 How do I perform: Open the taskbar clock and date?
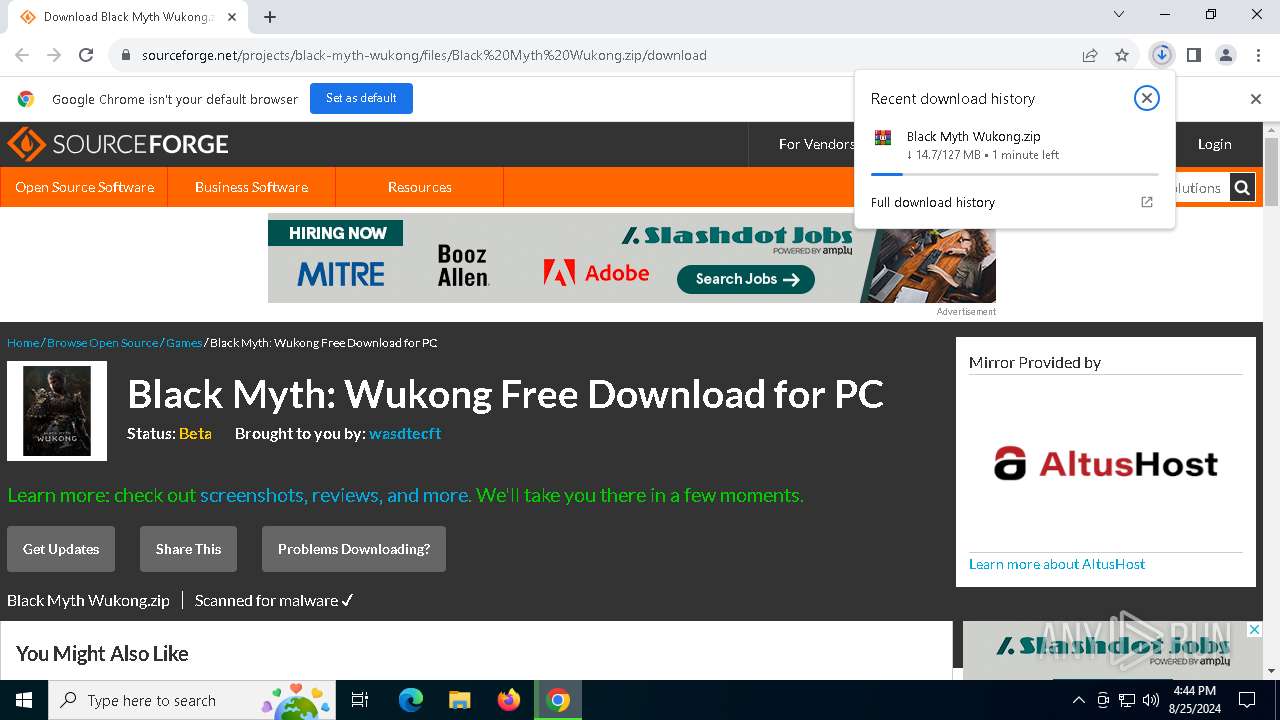pos(1194,700)
